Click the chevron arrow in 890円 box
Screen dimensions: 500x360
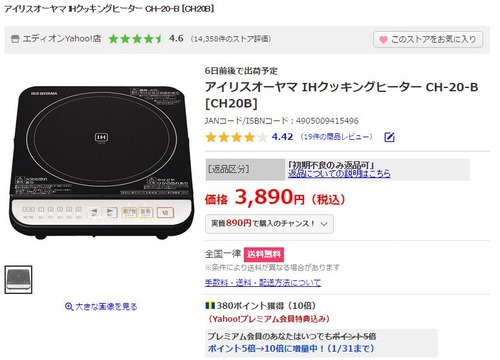[324, 224]
